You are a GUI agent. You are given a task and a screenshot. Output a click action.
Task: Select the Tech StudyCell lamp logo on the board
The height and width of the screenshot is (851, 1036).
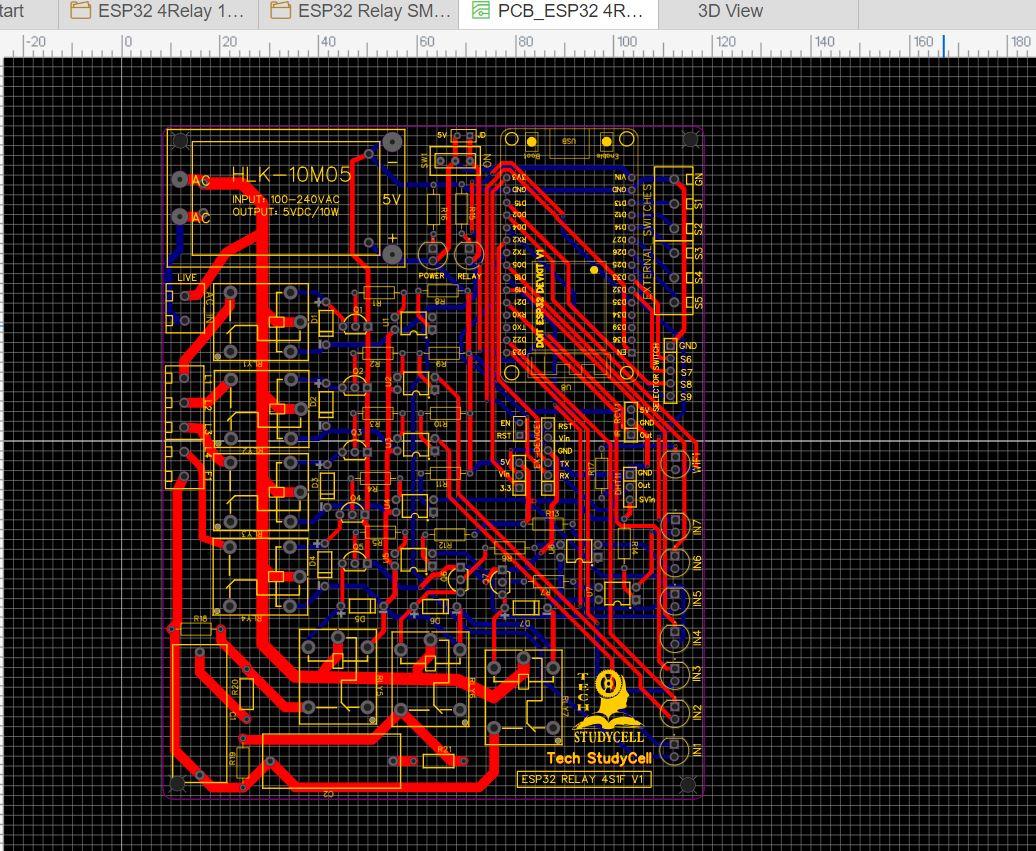click(x=607, y=695)
